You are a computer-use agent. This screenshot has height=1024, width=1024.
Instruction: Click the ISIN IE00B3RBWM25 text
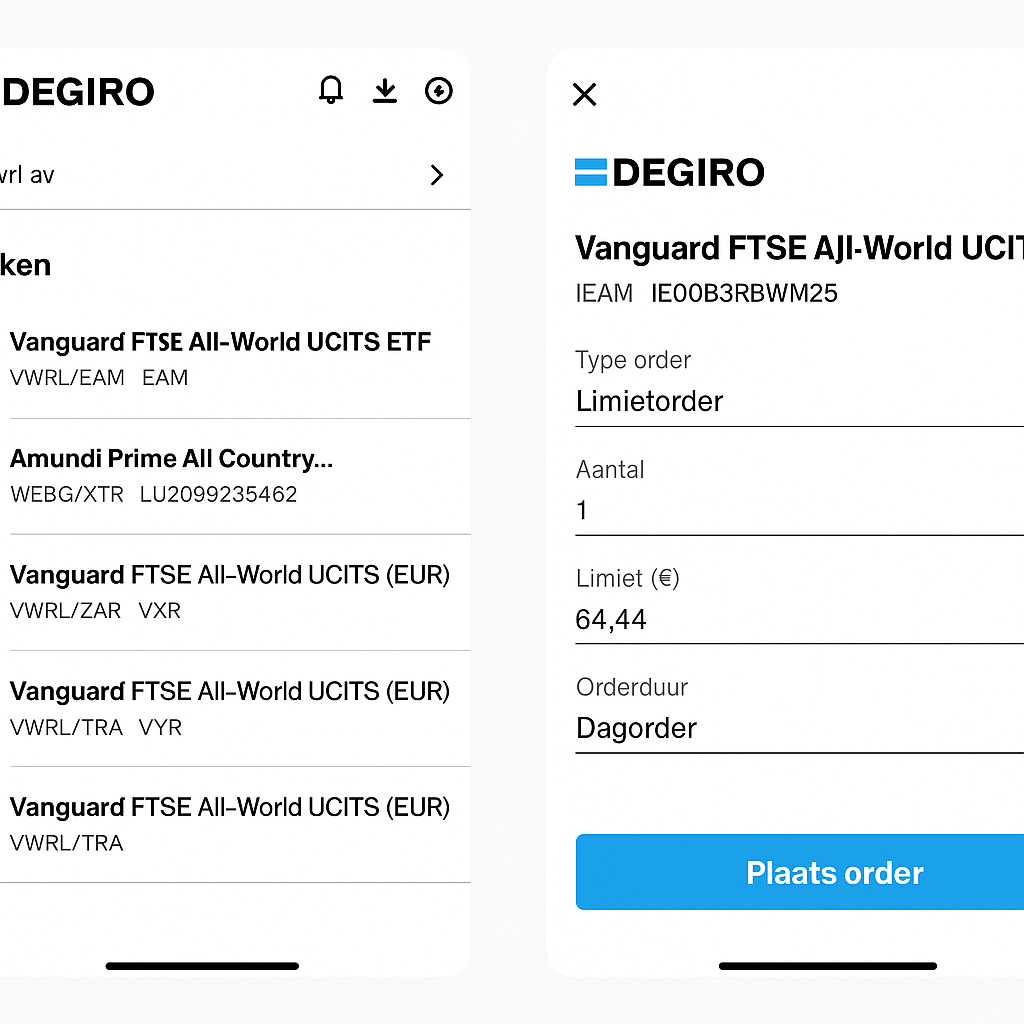click(744, 293)
